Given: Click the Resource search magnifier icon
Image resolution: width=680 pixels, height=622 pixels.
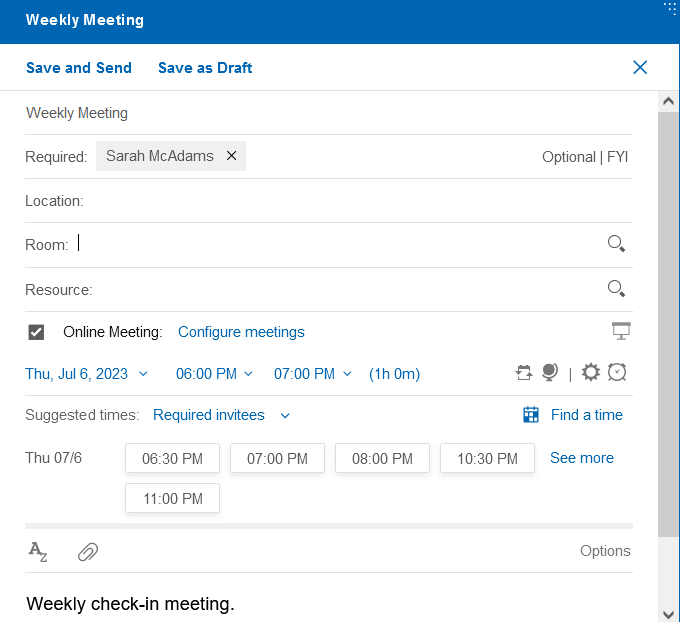Looking at the screenshot, I should 616,288.
